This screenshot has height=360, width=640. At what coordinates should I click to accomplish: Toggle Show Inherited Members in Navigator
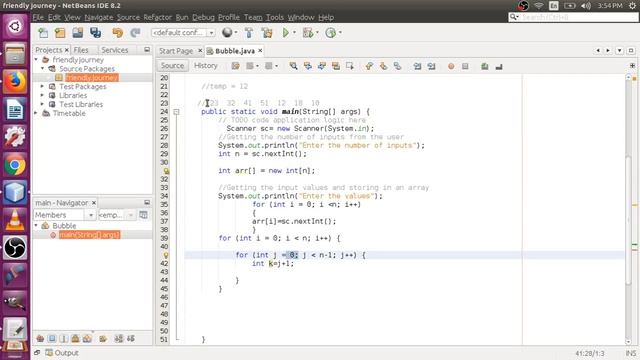[x=40, y=338]
